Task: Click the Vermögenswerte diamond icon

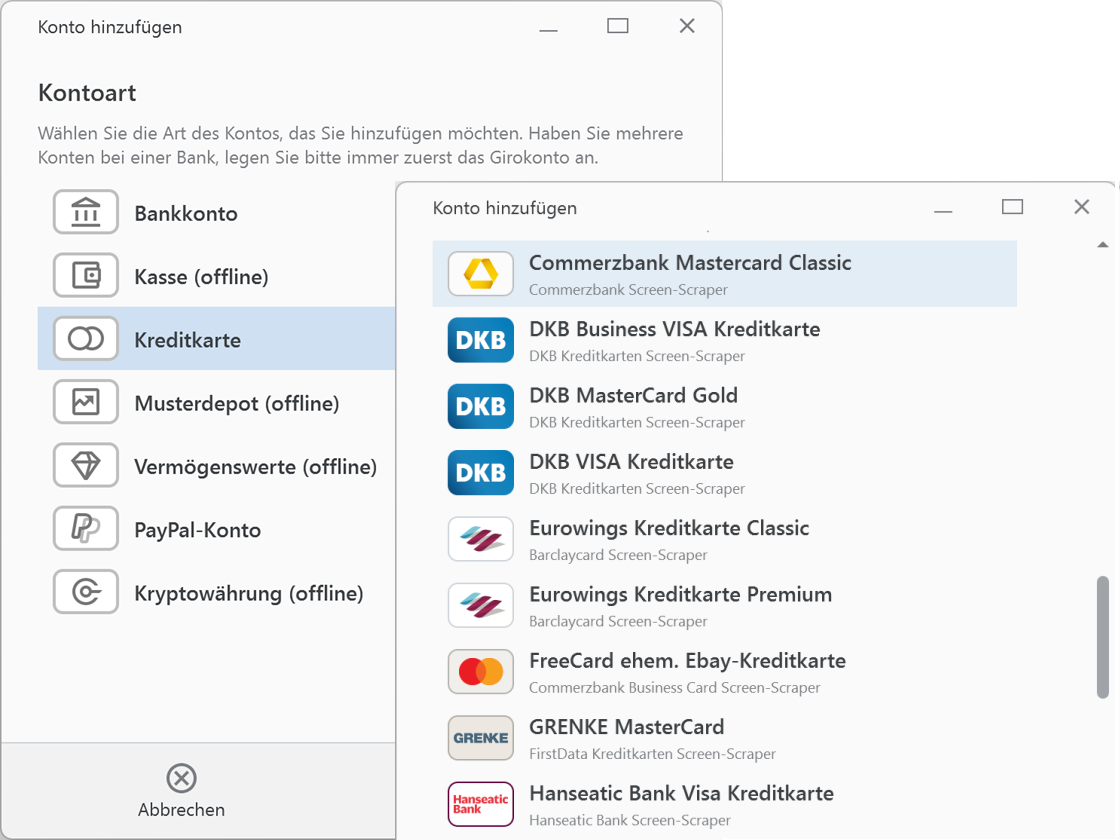Action: coord(86,466)
